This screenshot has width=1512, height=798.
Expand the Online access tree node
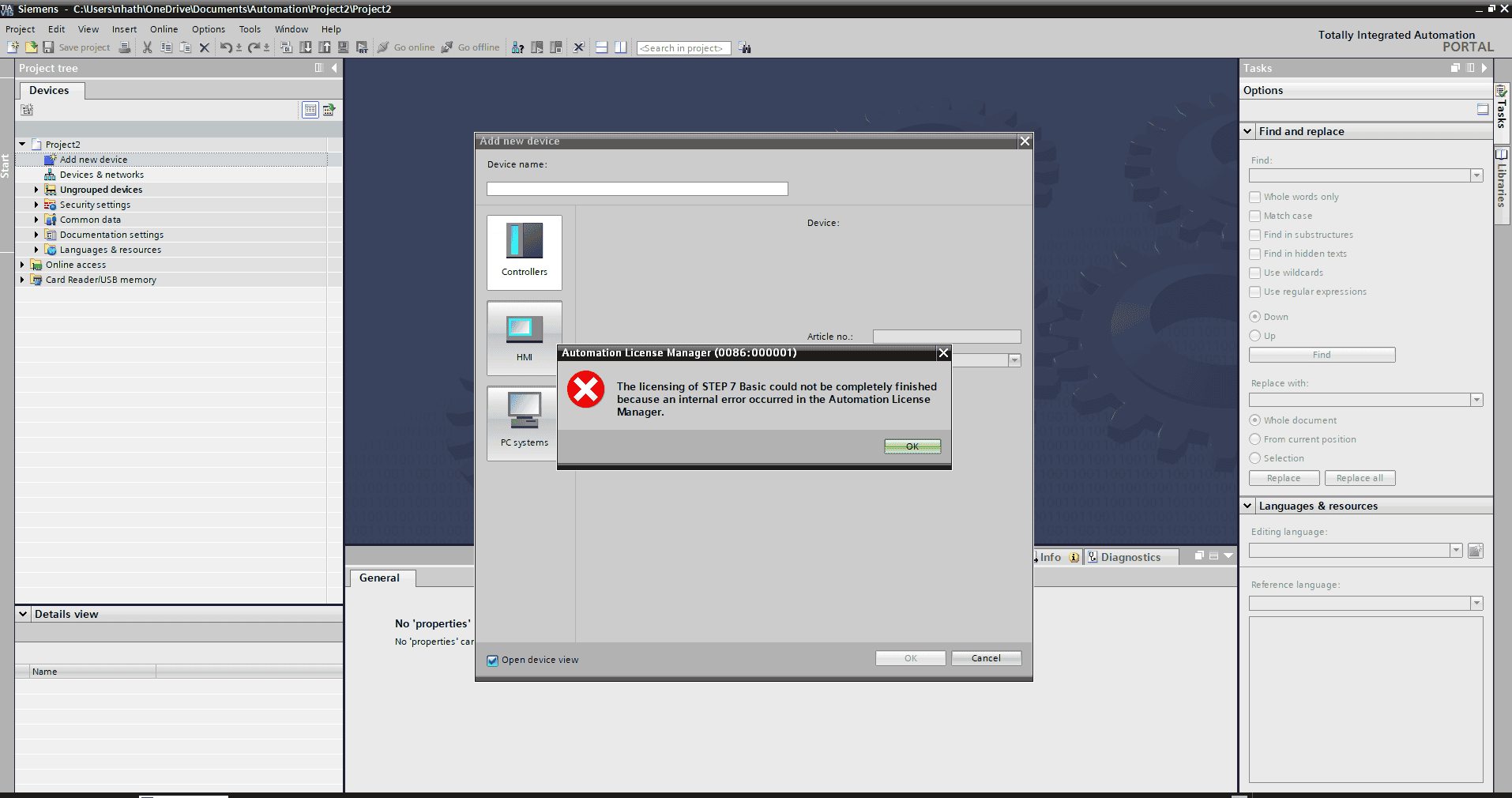click(22, 265)
